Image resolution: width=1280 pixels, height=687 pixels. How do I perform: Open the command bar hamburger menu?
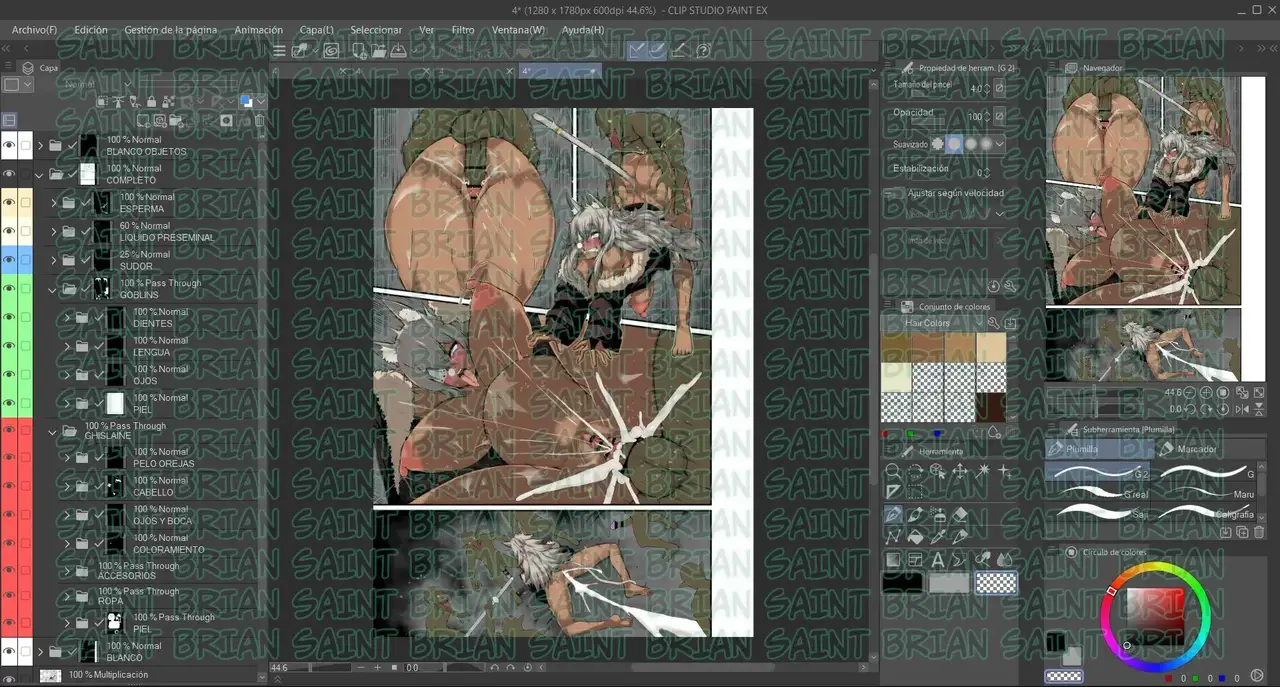tap(280, 51)
